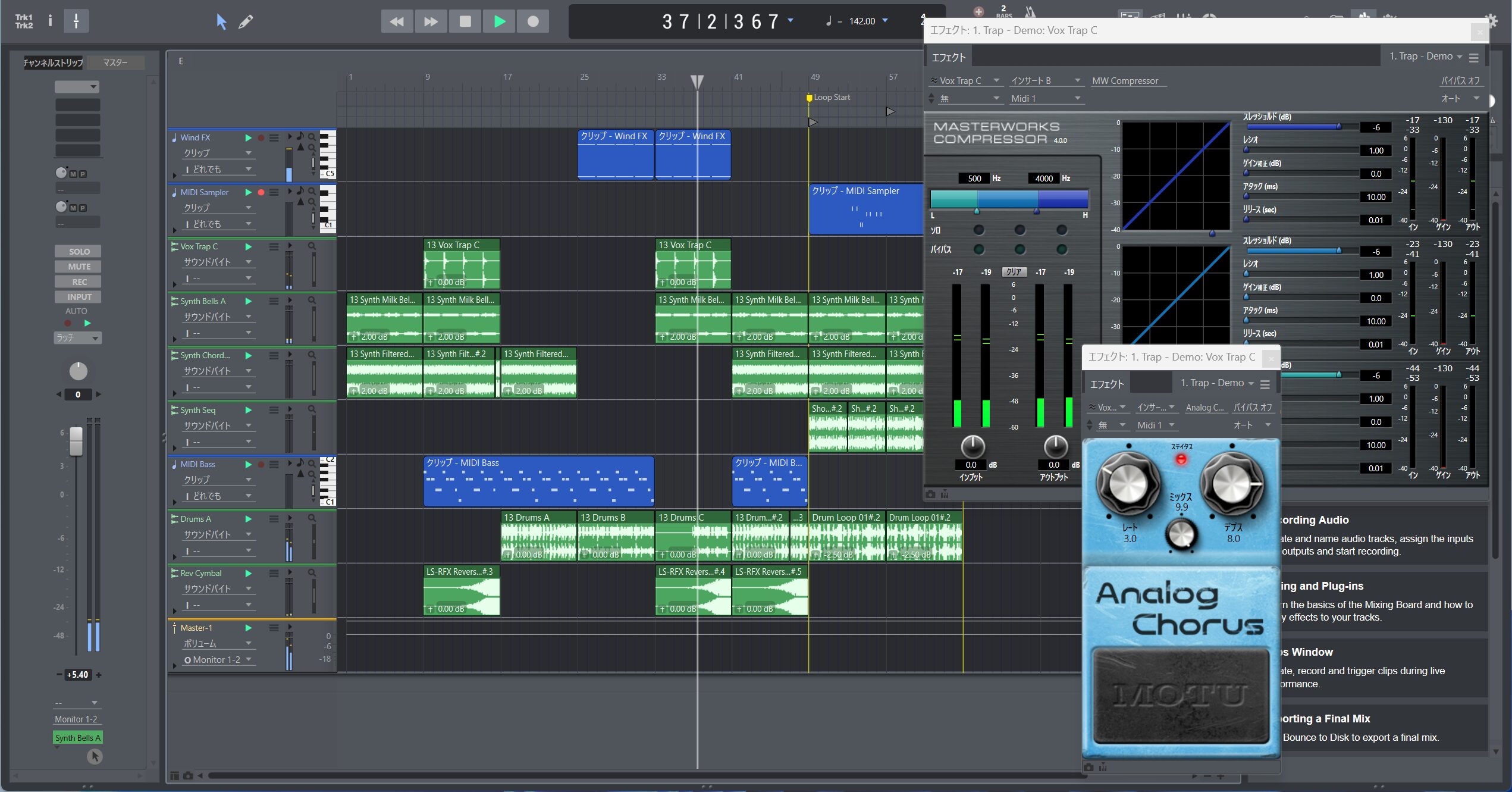Start playback with green play button
This screenshot has height=792, width=1512.
[499, 22]
